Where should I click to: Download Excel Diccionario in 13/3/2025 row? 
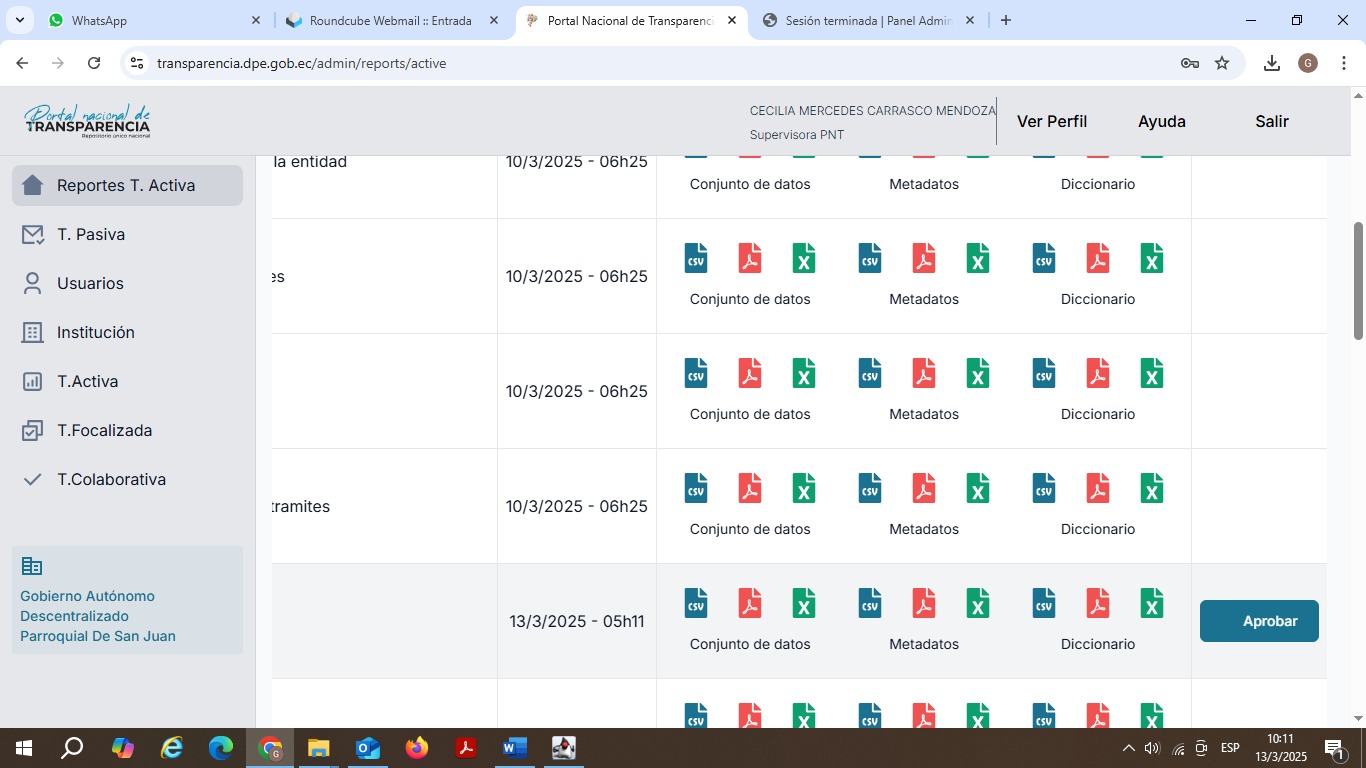[x=1152, y=603]
